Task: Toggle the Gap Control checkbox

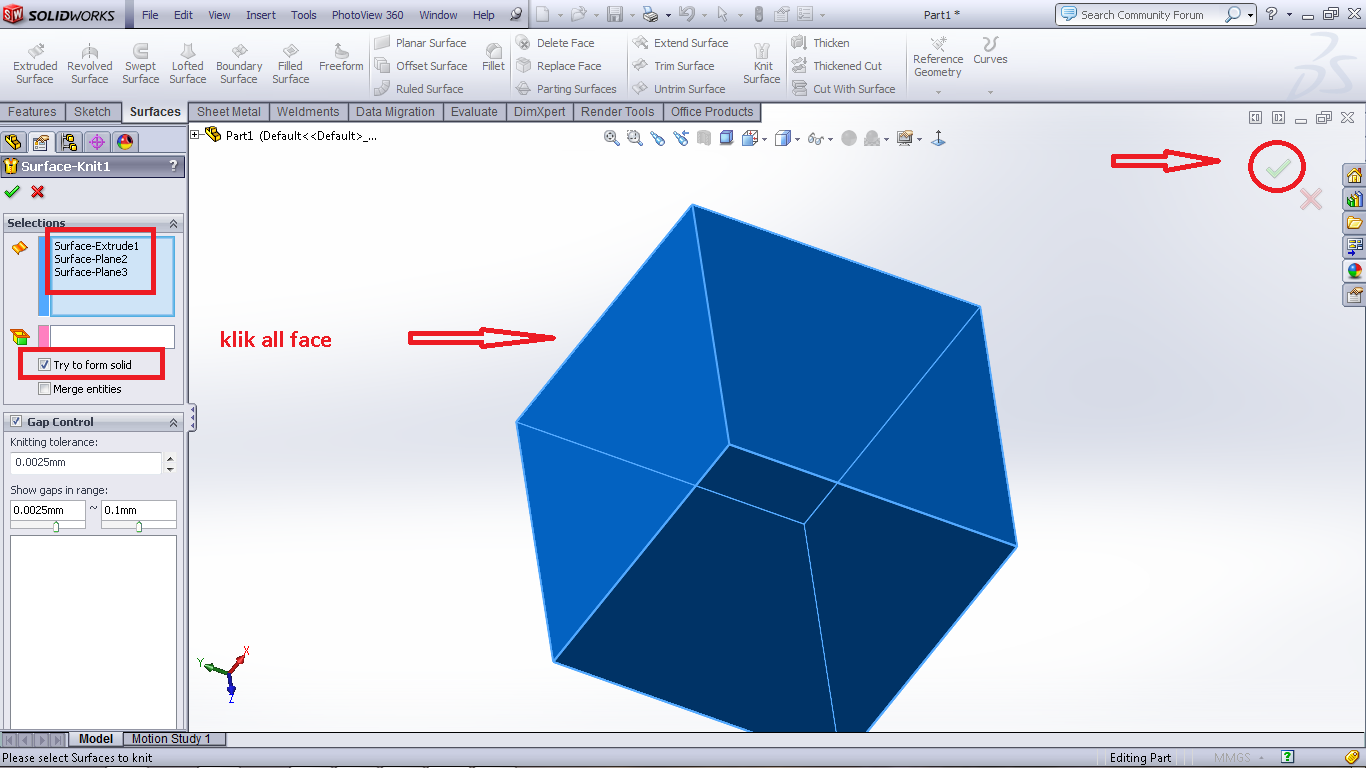Action: tap(15, 422)
